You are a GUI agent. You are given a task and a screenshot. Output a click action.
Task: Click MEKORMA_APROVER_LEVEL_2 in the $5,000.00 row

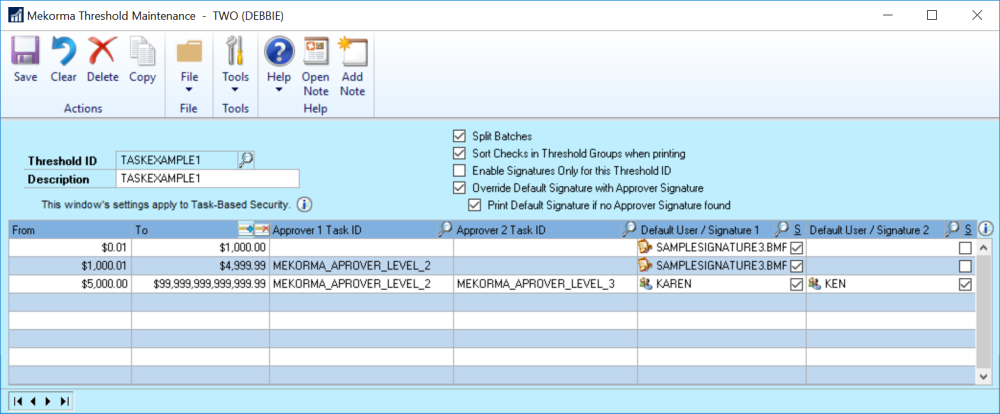pyautogui.click(x=351, y=284)
